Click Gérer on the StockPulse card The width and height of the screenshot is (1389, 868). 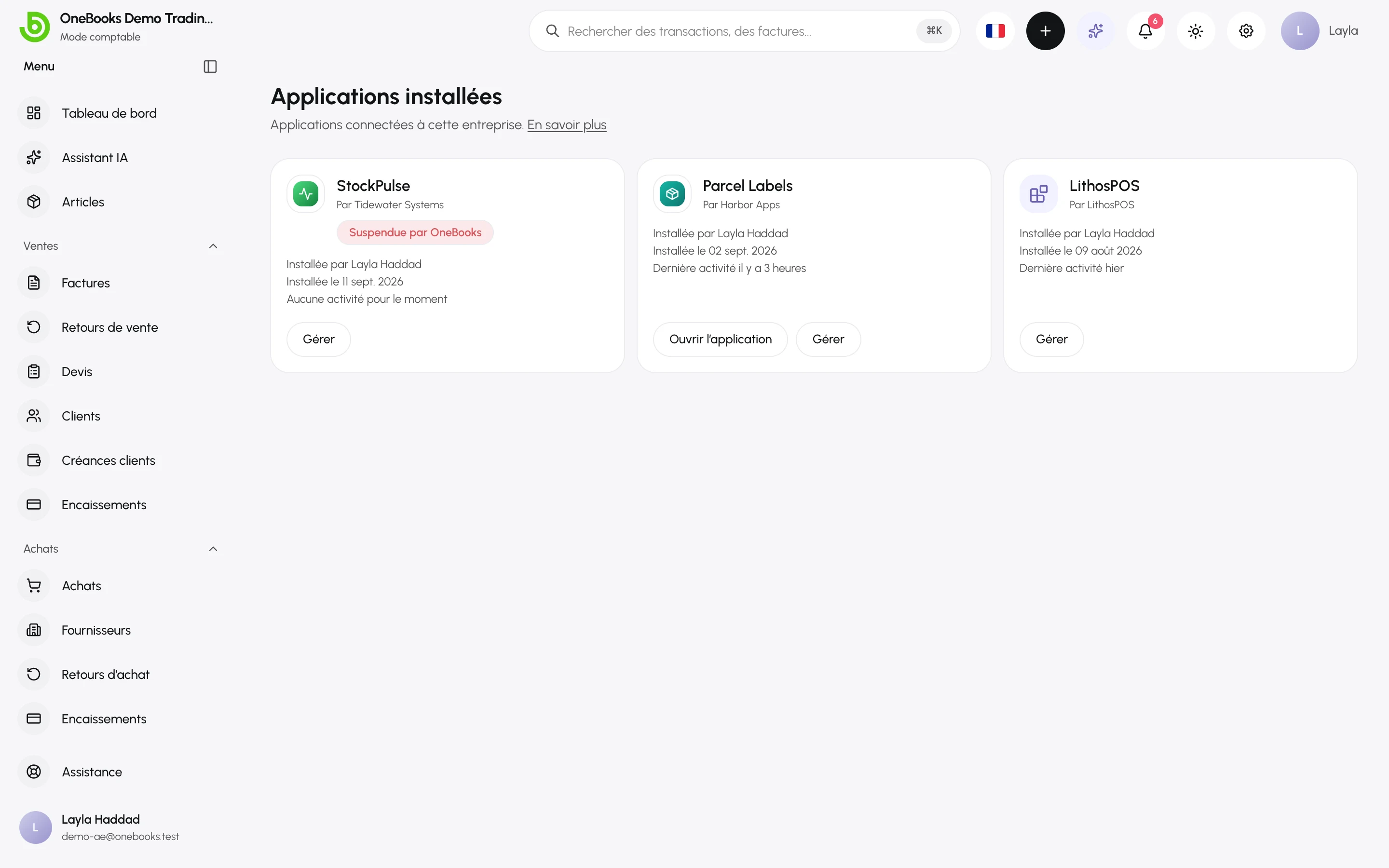(x=318, y=339)
